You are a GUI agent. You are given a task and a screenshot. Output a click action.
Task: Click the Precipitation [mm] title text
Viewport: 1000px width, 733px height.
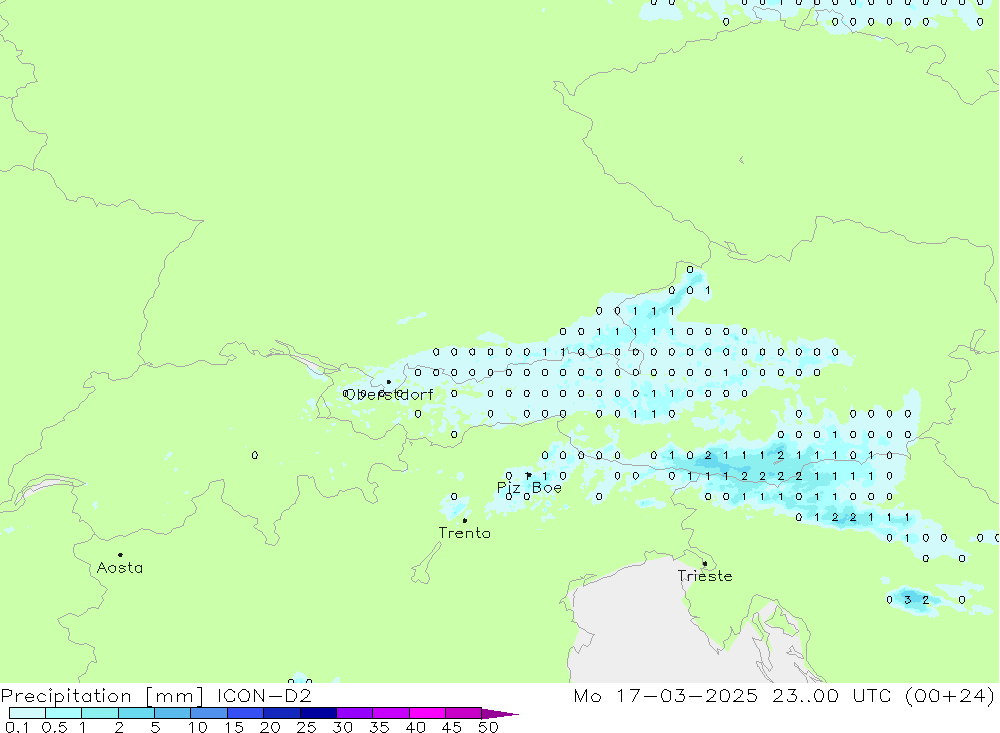[103, 696]
